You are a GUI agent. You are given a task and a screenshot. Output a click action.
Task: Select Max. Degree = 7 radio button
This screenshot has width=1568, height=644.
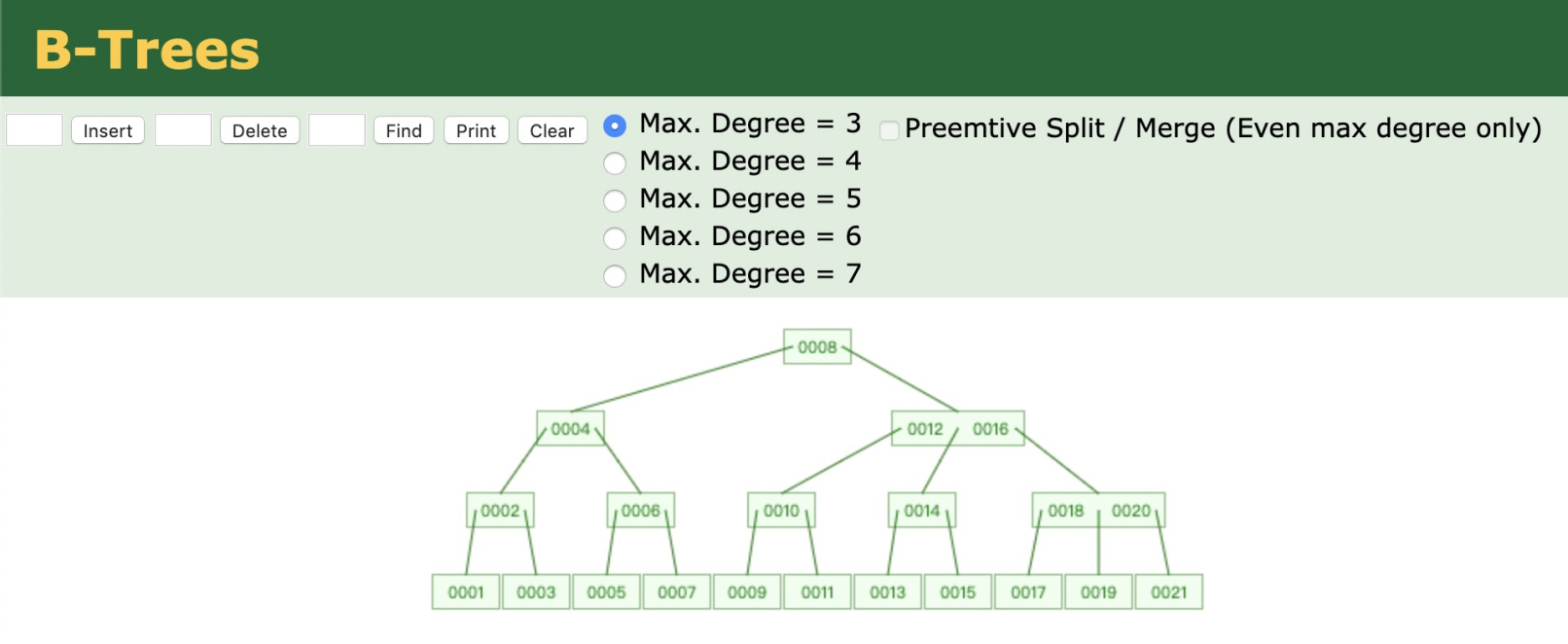click(x=615, y=276)
